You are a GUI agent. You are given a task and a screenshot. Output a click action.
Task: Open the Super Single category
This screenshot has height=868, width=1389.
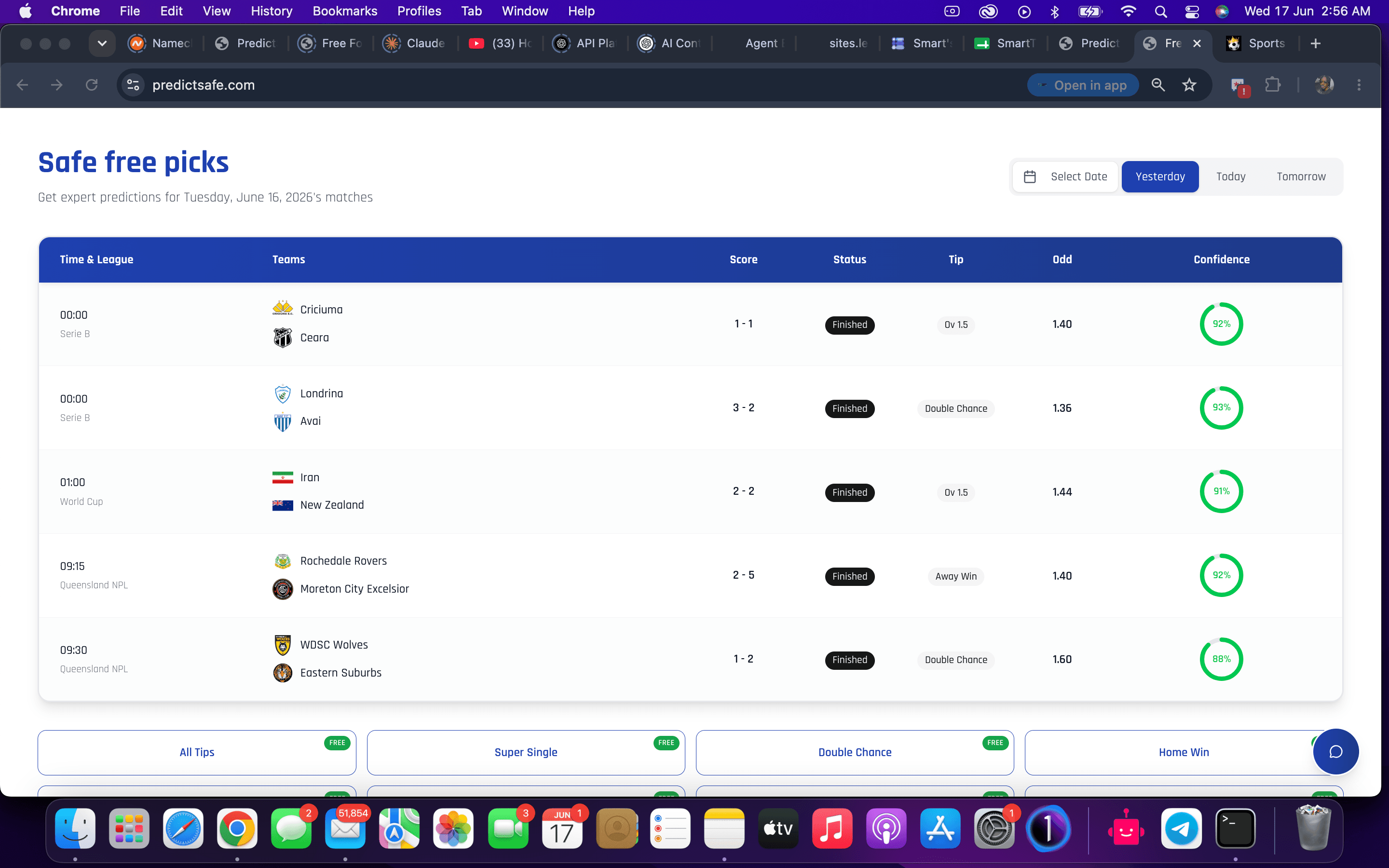click(526, 752)
